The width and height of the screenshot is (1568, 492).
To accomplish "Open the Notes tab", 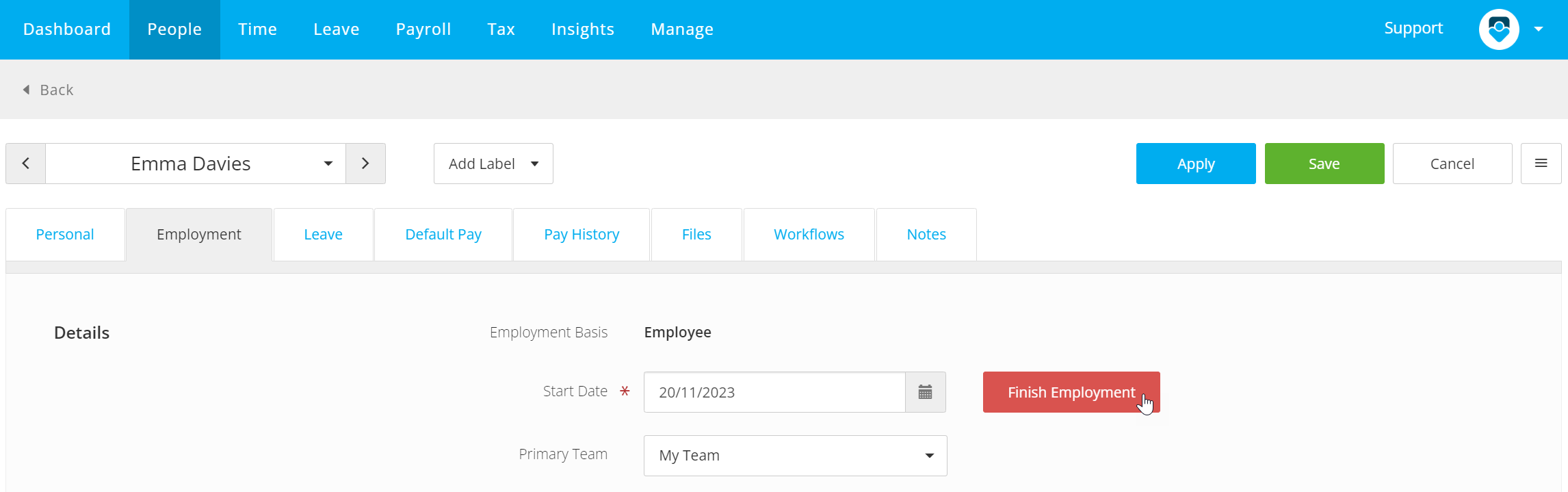I will [x=926, y=235].
